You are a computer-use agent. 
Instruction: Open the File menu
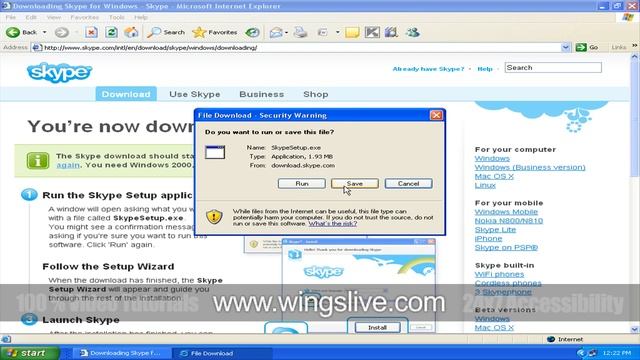11,18
